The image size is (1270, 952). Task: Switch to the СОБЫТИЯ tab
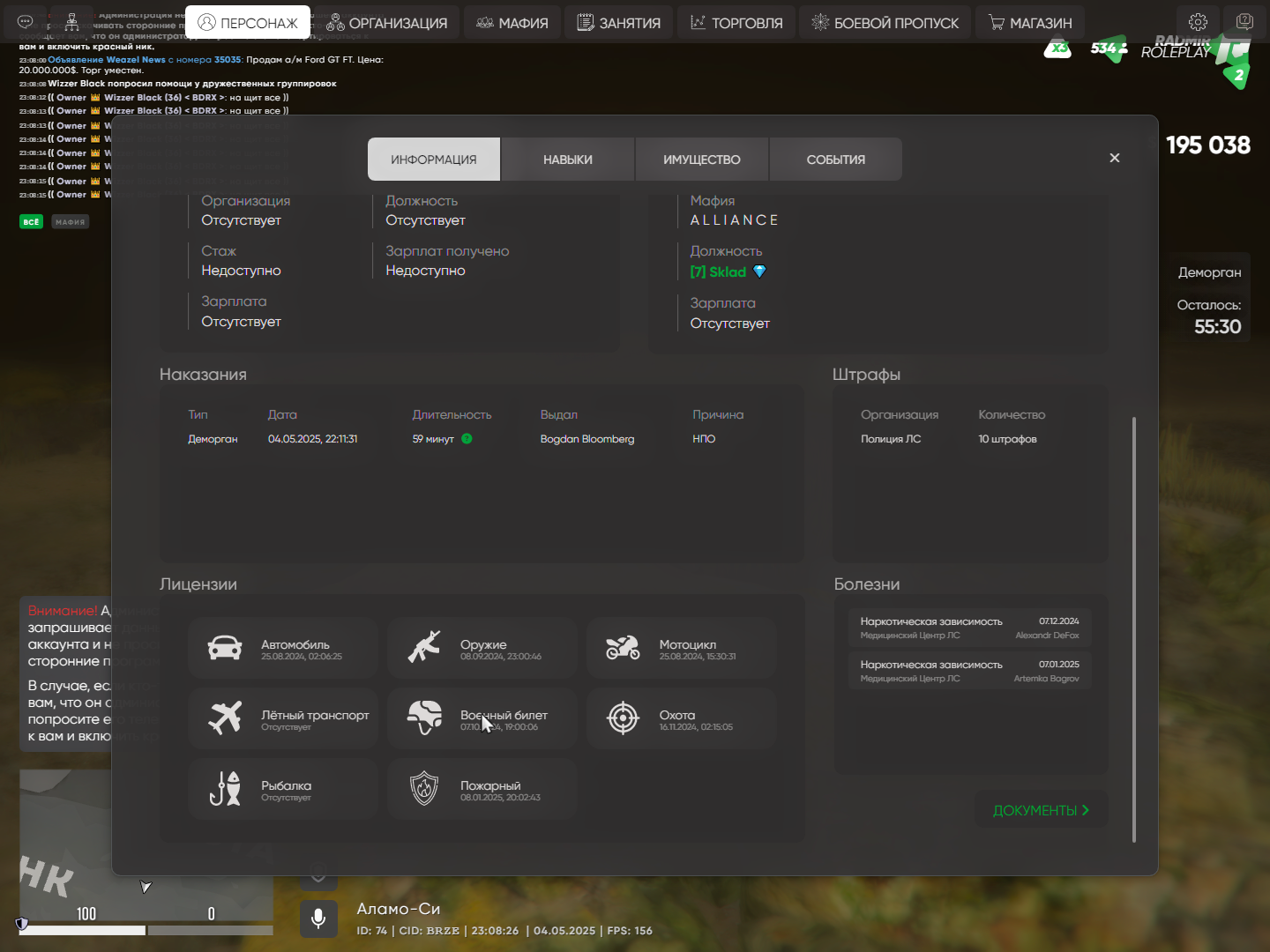point(836,160)
